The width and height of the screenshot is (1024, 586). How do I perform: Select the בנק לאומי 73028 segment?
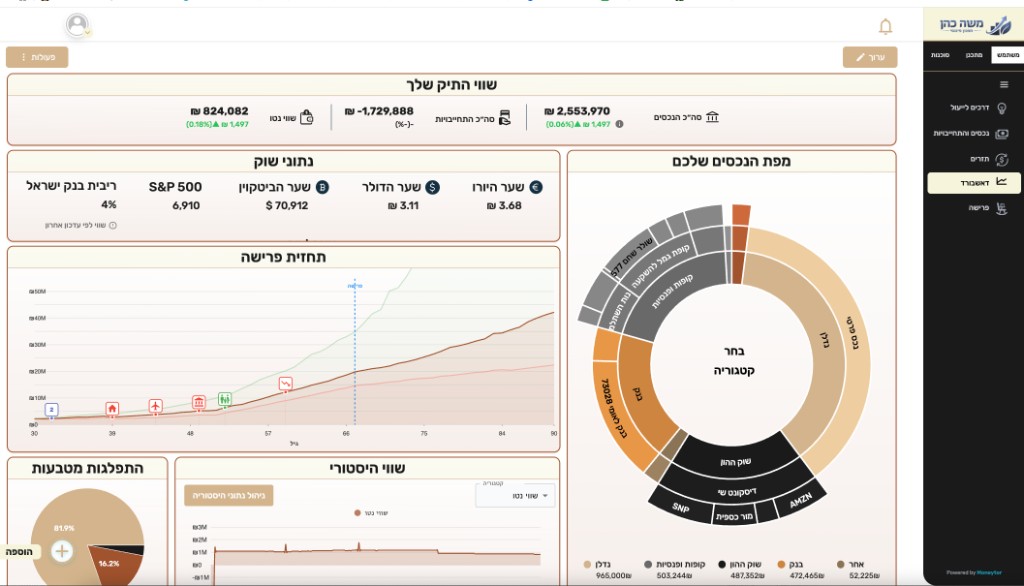[x=614, y=408]
